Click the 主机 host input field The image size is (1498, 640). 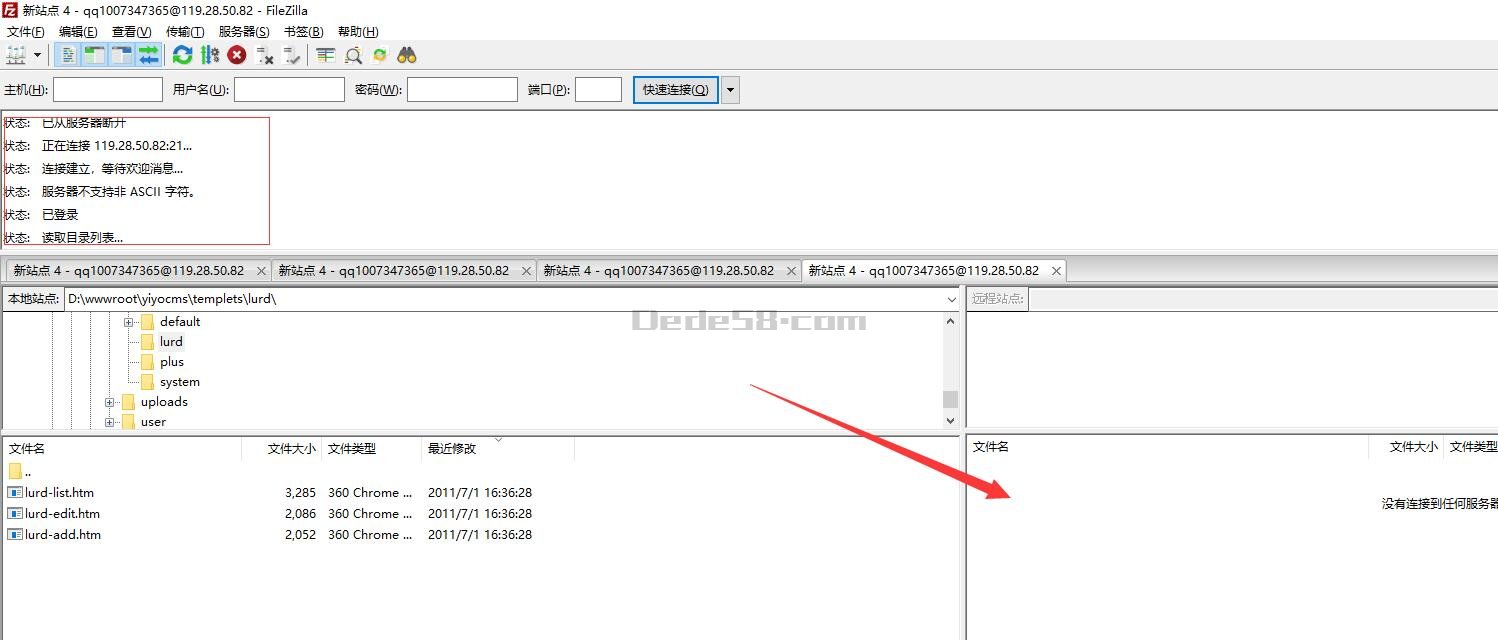(108, 90)
